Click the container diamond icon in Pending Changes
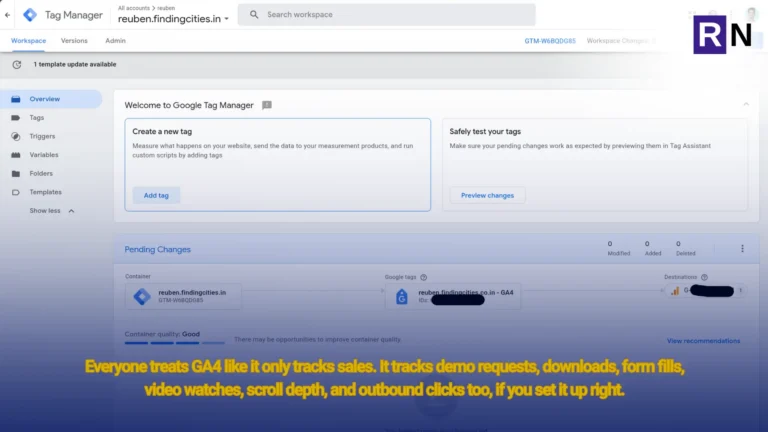The image size is (768, 432). coord(142,296)
